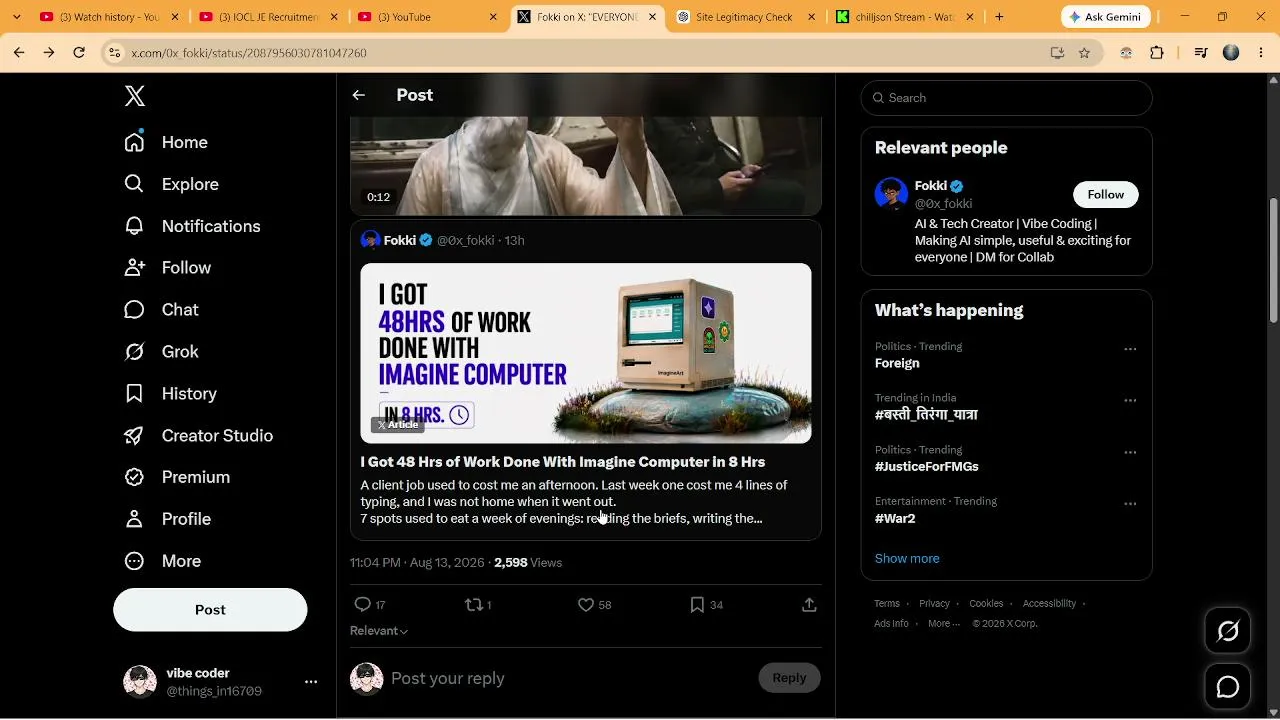Open options for the #War2 trend
1280x720 pixels.
(x=1130, y=504)
